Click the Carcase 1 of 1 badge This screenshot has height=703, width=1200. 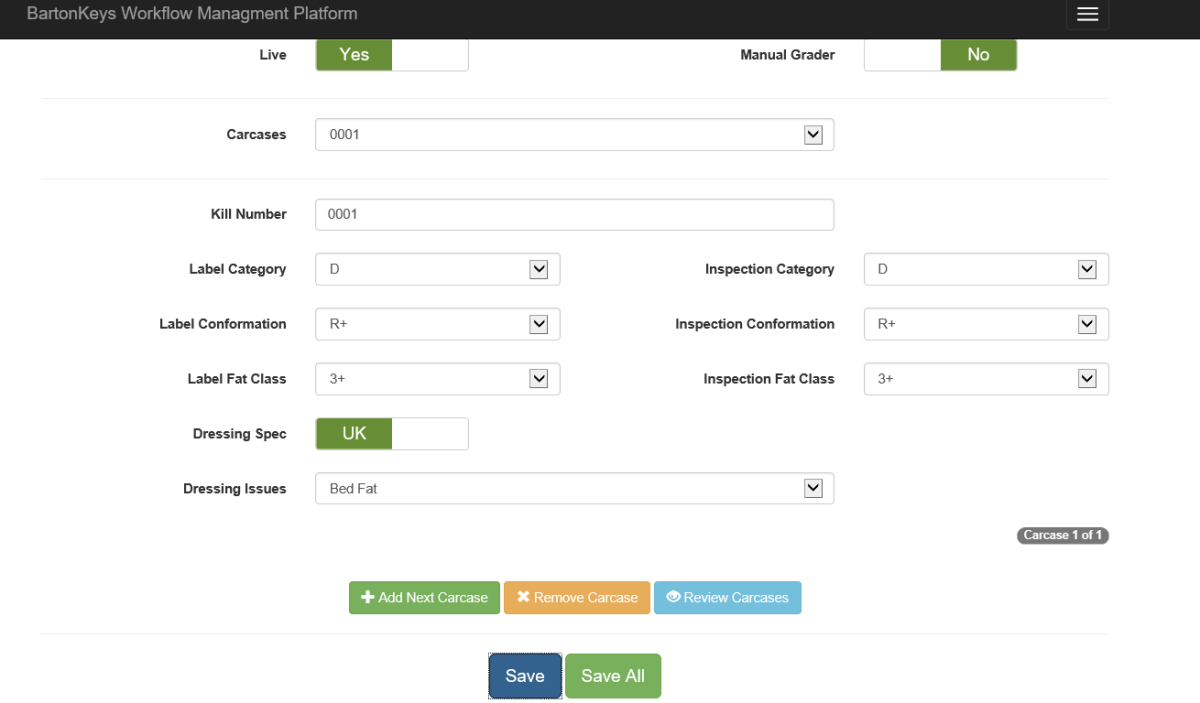click(x=1062, y=535)
